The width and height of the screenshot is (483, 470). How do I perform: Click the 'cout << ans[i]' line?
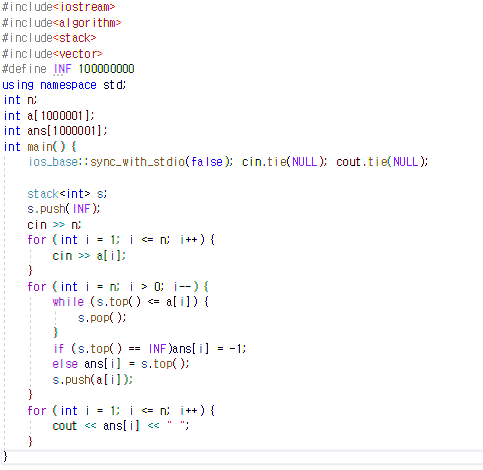coord(121,426)
